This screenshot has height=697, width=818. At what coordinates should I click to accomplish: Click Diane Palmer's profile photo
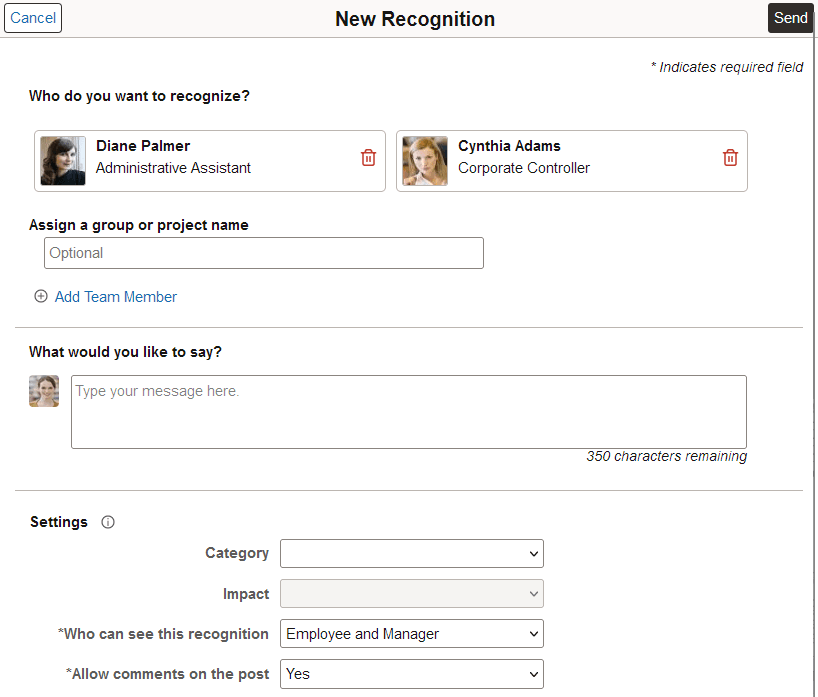pyautogui.click(x=62, y=157)
